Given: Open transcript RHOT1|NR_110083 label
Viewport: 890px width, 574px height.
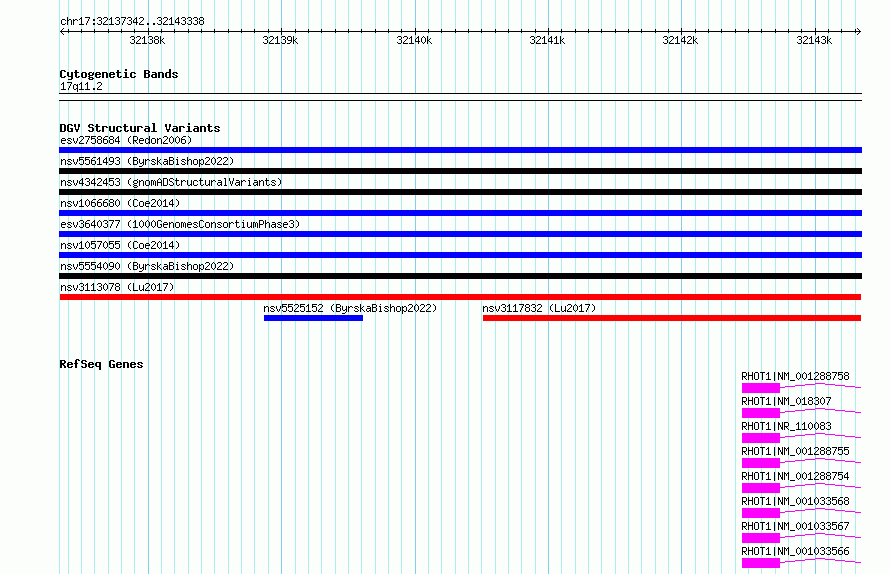Looking at the screenshot, I should click(786, 426).
